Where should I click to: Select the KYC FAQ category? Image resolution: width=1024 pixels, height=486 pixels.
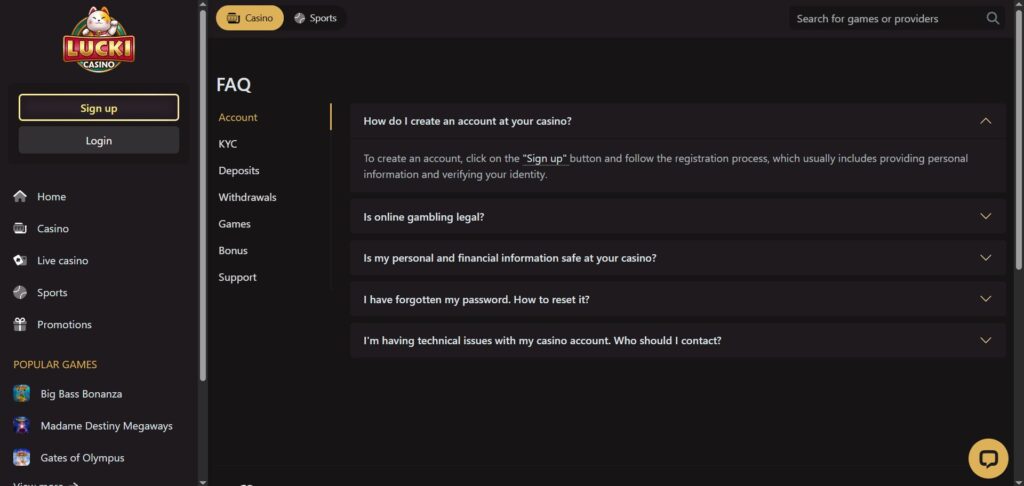tap(228, 144)
